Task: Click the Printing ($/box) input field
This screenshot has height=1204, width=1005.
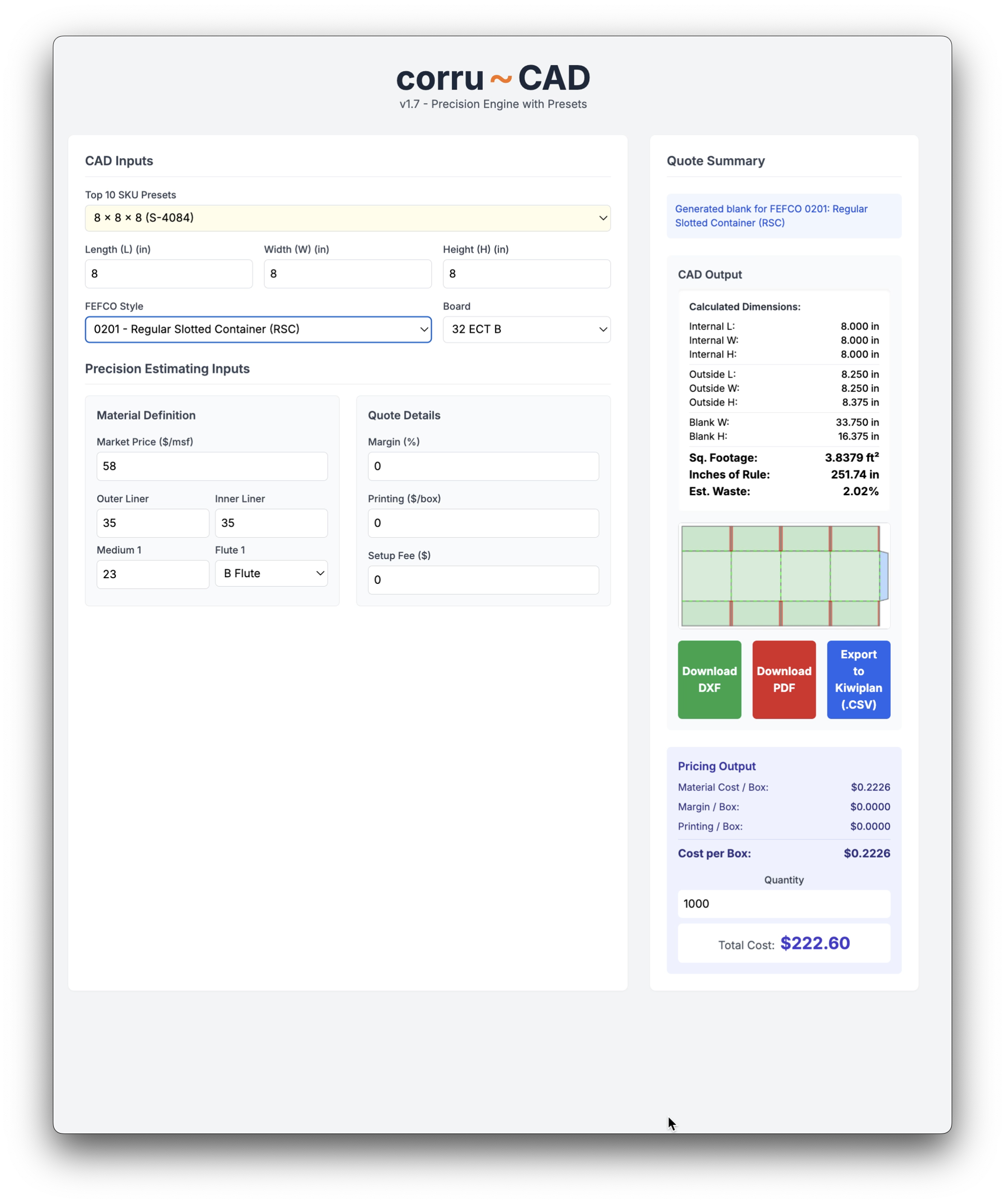Action: (x=483, y=523)
